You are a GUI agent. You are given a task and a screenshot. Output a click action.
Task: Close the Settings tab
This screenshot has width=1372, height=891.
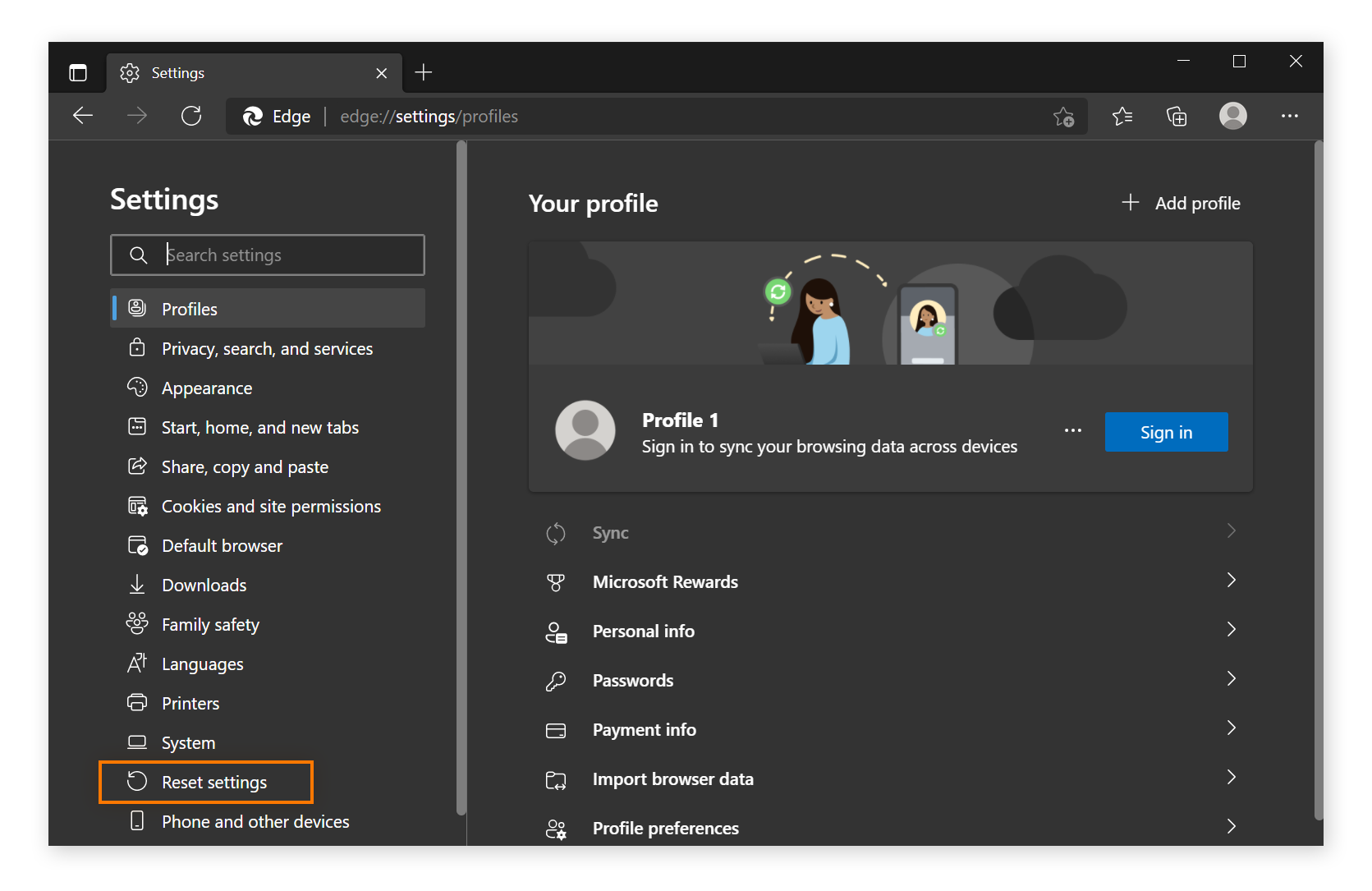pos(382,73)
